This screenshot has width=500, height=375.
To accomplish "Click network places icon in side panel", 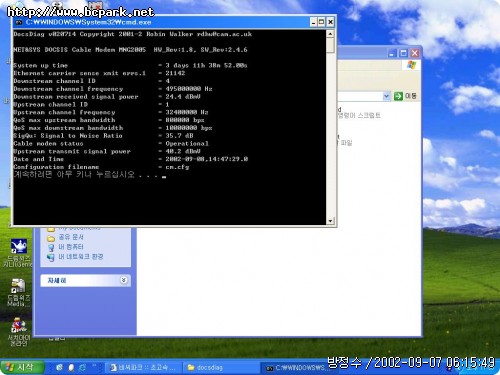I will [x=51, y=257].
